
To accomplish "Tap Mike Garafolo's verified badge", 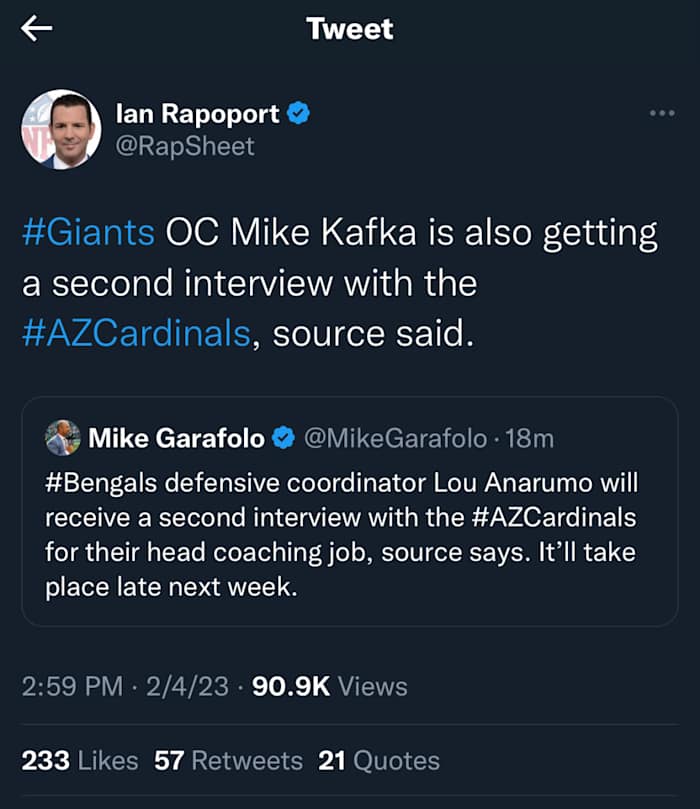I will [284, 438].
